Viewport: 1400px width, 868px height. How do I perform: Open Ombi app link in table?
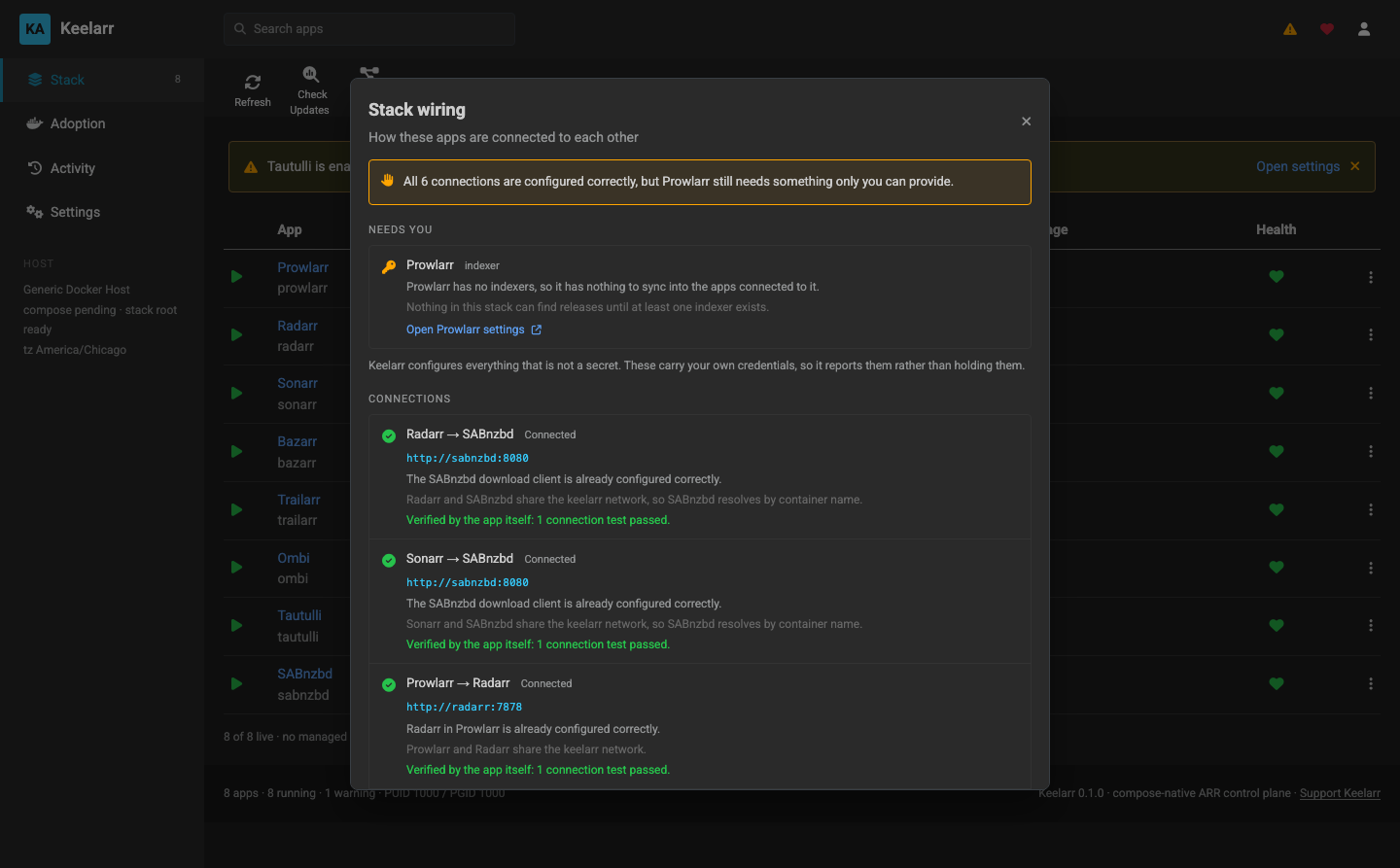click(294, 558)
